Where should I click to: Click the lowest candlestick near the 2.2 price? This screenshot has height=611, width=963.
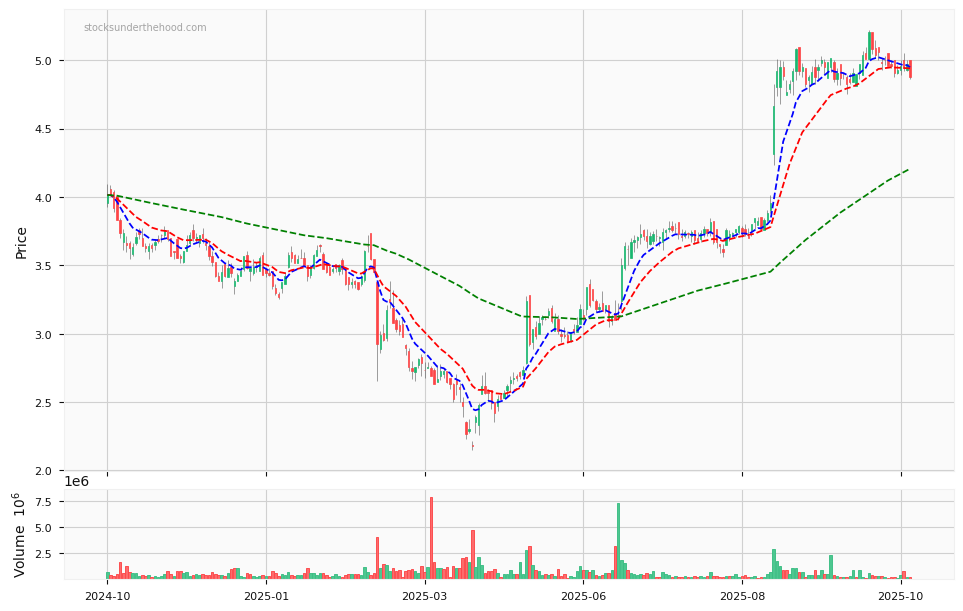473,446
